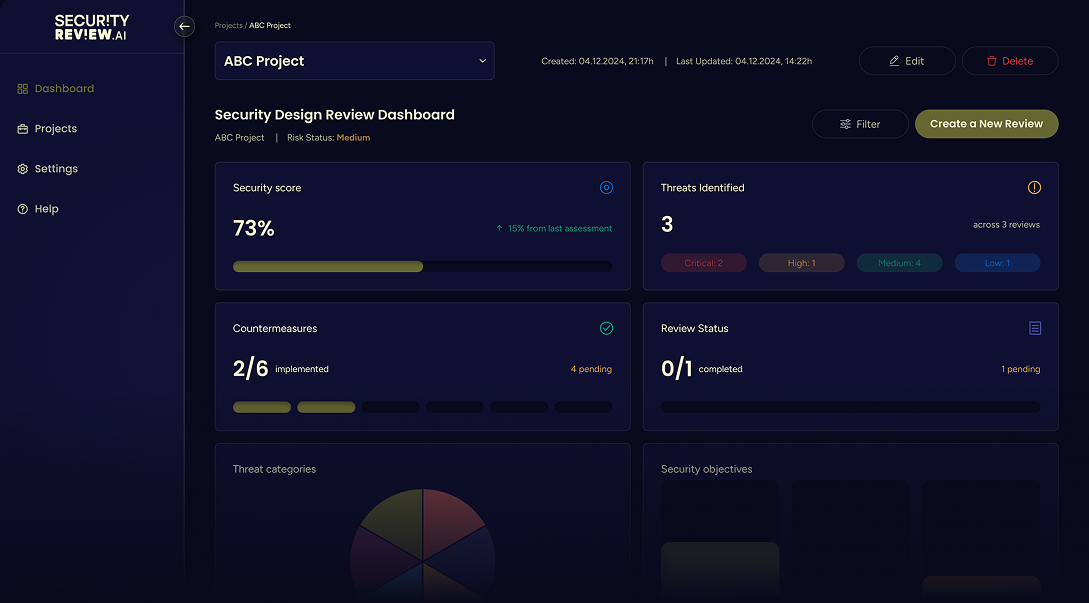Click the Created date text

coord(597,61)
